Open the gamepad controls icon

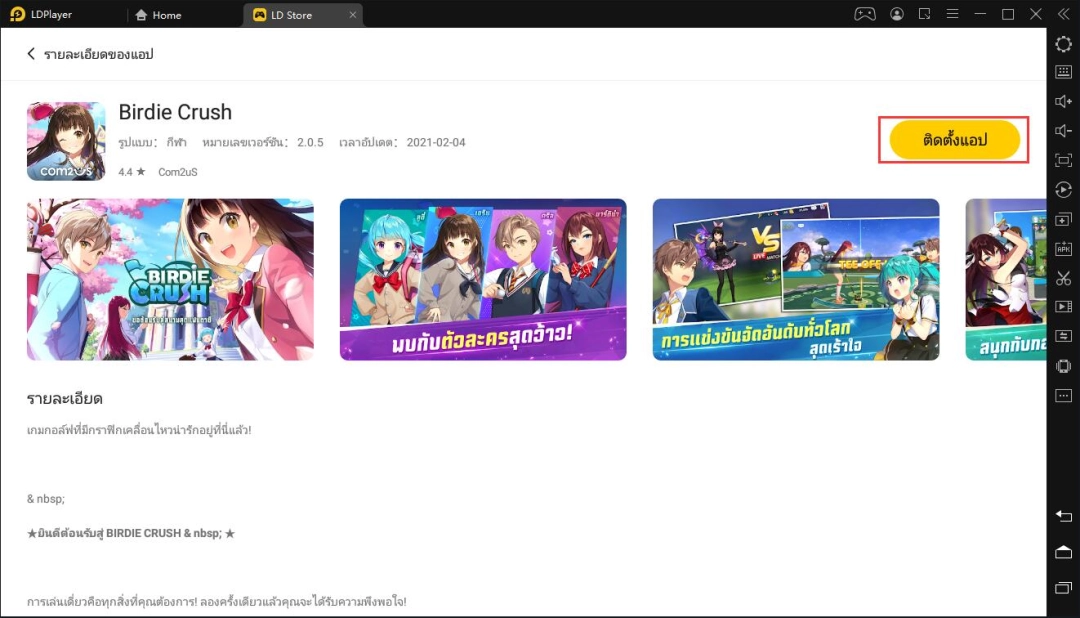(x=864, y=14)
